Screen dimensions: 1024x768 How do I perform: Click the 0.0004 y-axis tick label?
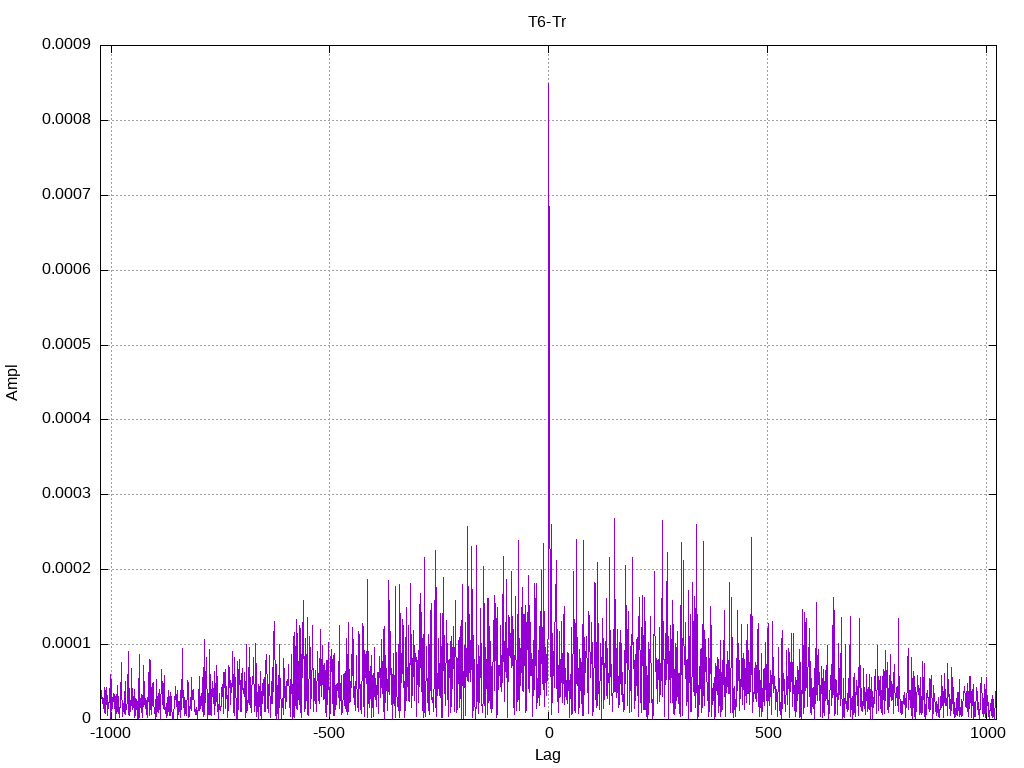(66, 419)
